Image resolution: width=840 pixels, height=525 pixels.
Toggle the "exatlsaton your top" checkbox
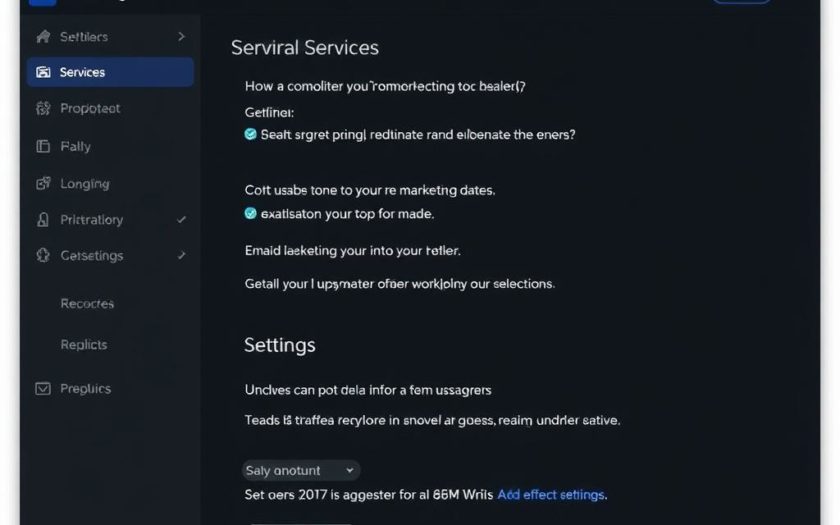coord(251,213)
